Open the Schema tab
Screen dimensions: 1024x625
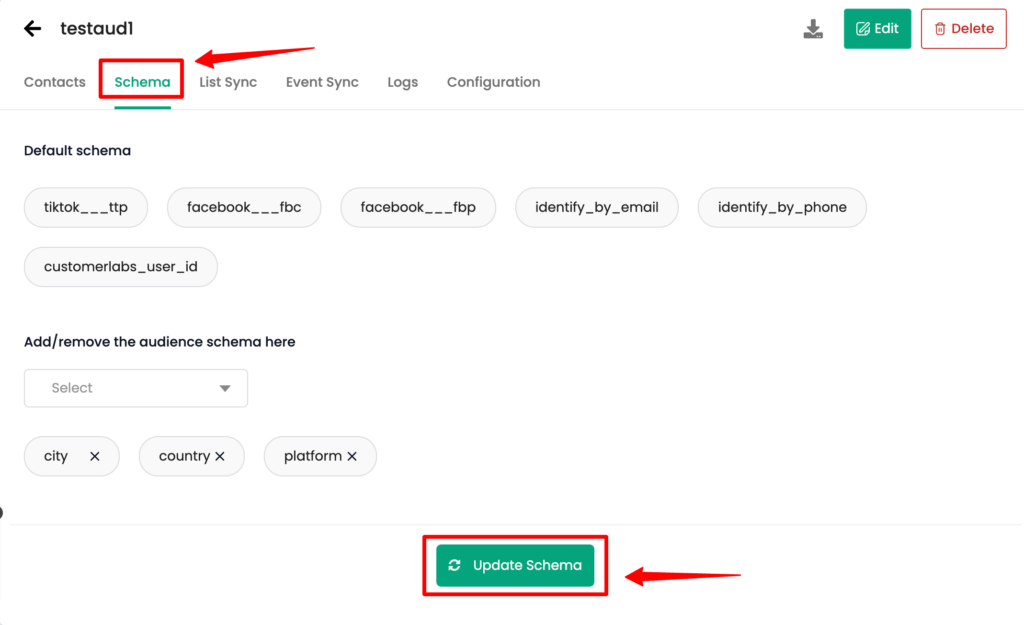click(x=142, y=82)
